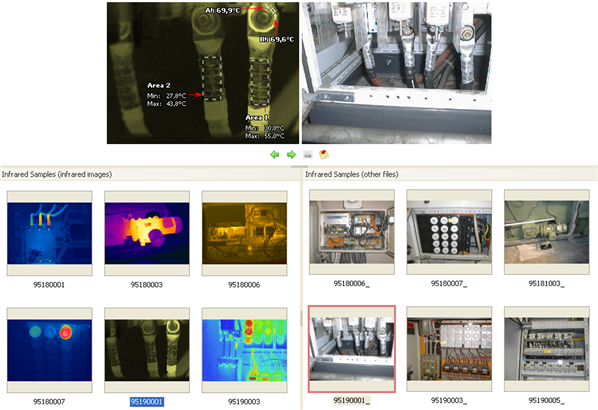Click the file name label 95180007_

[x=449, y=283]
